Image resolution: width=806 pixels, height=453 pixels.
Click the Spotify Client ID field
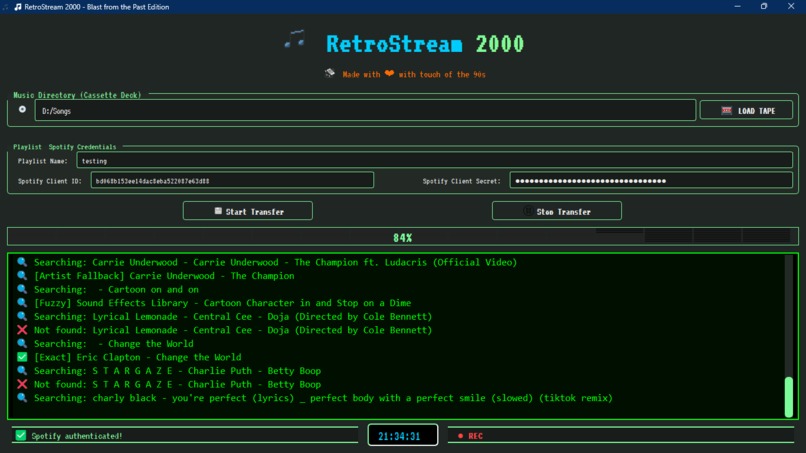232,180
